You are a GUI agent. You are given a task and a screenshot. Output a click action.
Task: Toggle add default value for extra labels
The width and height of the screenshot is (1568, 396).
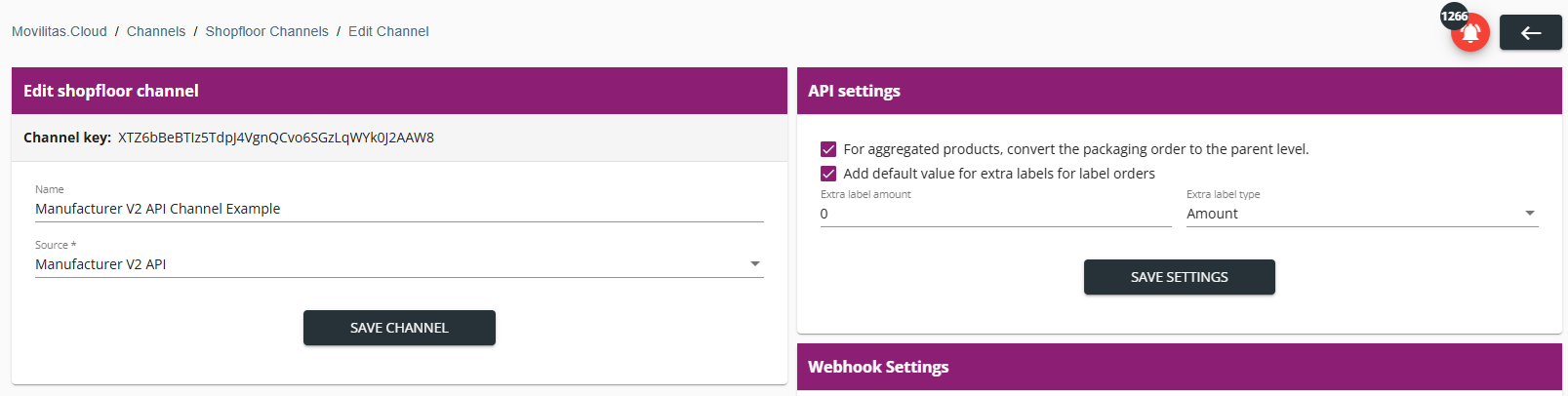coord(828,174)
